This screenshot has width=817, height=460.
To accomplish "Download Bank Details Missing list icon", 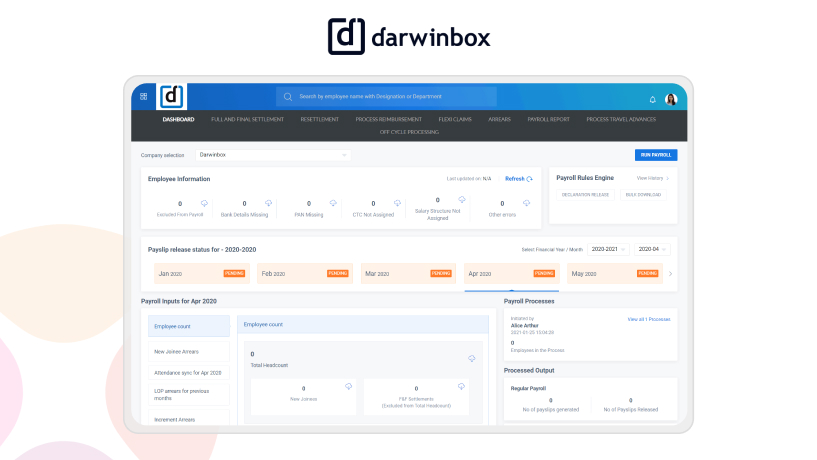I will pos(268,203).
